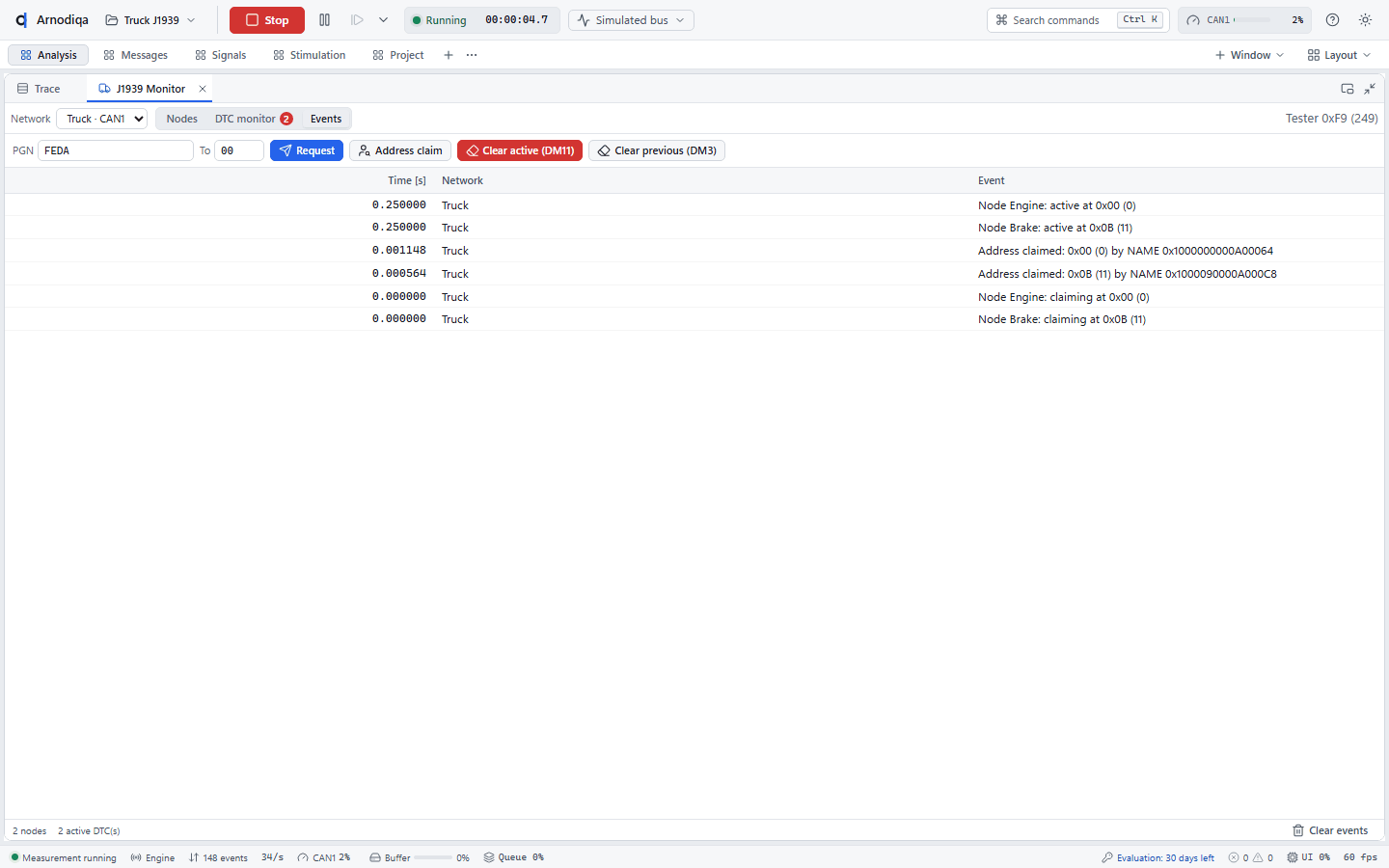This screenshot has width=1389, height=868.
Task: Add a new workspace with plus icon
Action: click(x=449, y=55)
